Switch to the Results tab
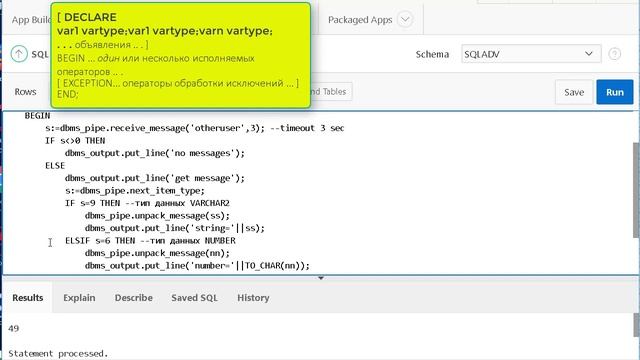The width and height of the screenshot is (640, 360). 28,298
